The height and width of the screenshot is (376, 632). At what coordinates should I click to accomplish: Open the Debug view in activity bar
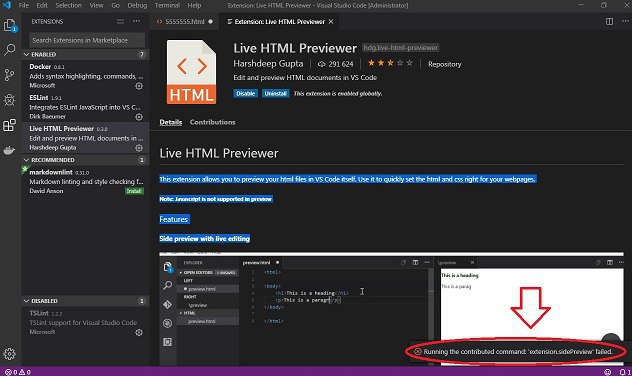tap(9, 100)
